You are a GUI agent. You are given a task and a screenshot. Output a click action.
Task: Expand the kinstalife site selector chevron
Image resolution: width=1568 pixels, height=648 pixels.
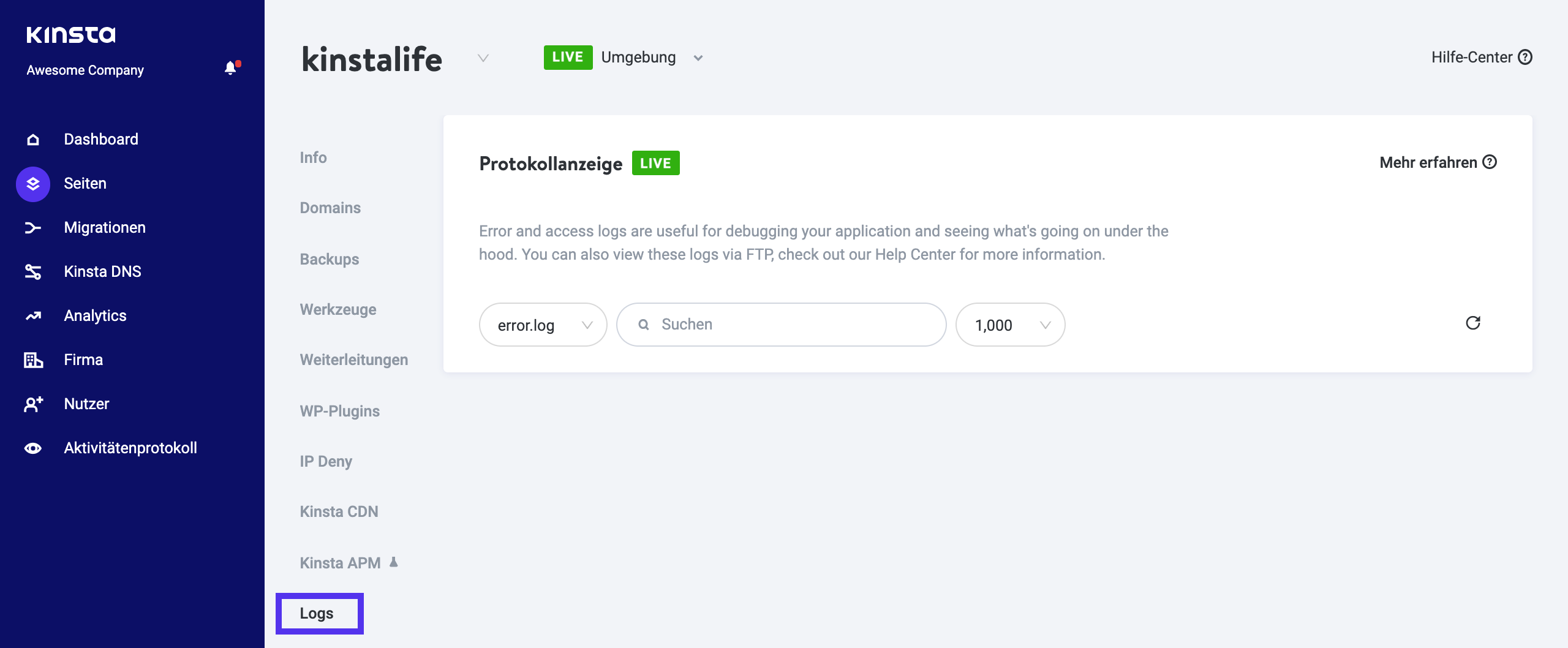[x=483, y=58]
